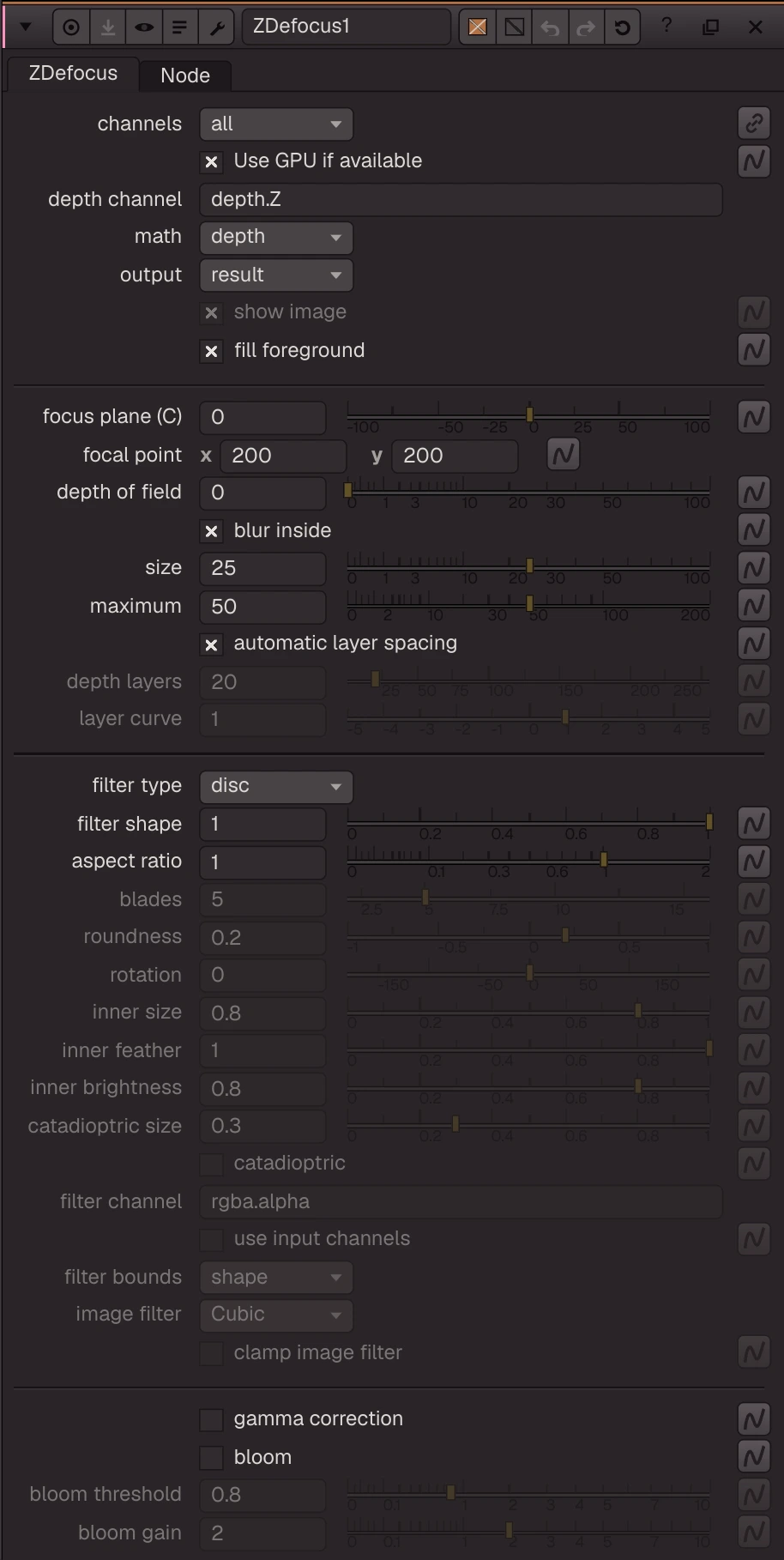
Task: Click the list/lines icon in header
Action: coord(180,27)
